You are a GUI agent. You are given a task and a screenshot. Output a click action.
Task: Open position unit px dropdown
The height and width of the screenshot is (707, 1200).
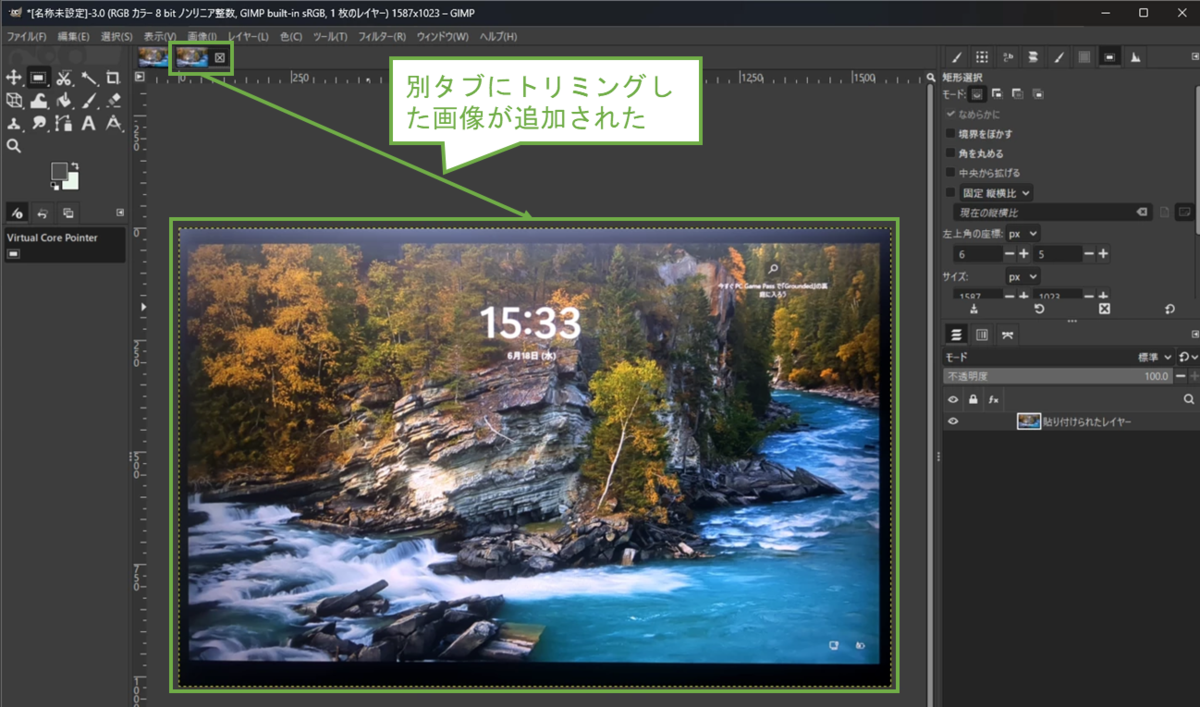[1022, 233]
